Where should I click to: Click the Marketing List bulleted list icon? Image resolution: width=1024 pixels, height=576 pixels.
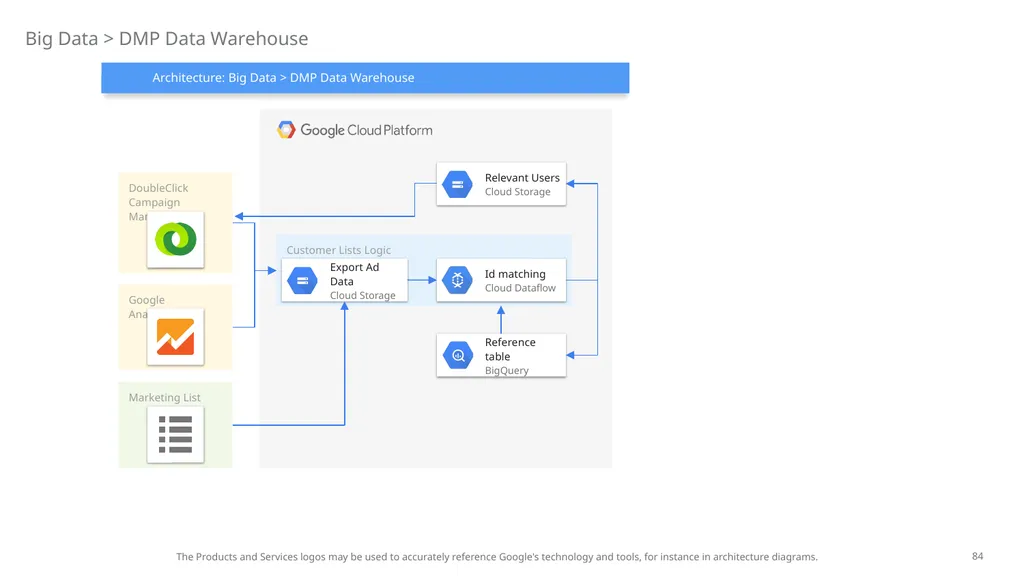pos(176,434)
